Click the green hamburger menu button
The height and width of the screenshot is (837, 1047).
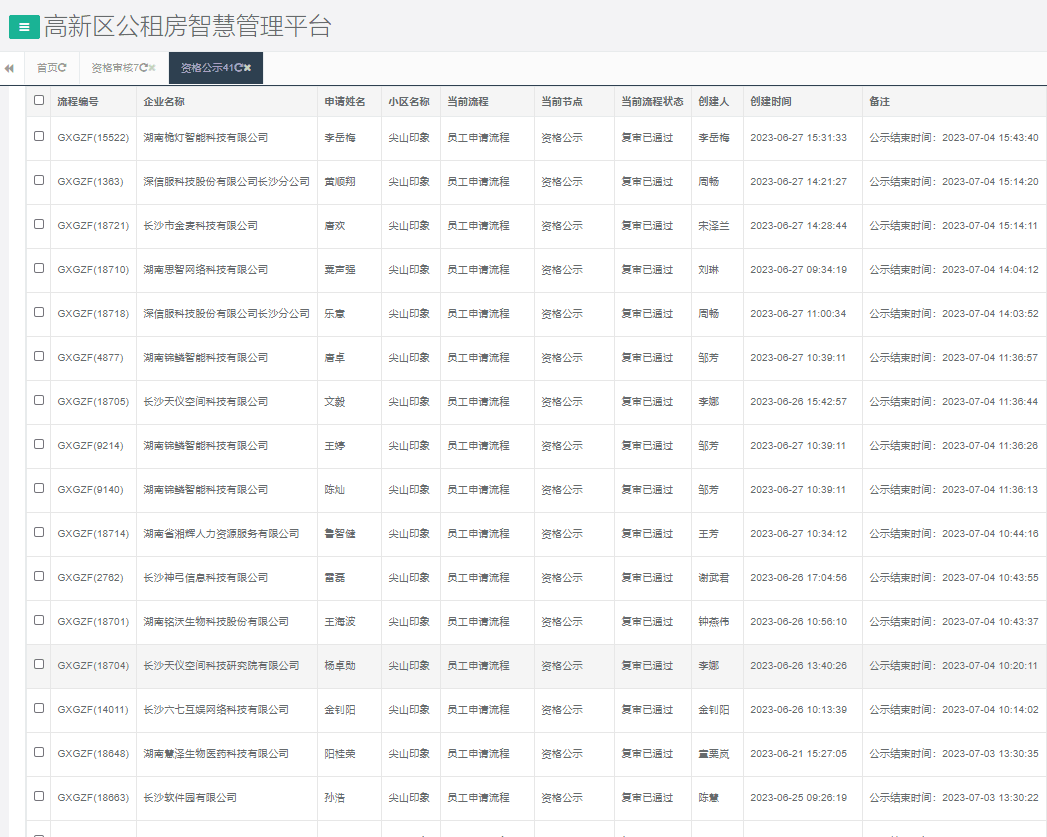pyautogui.click(x=24, y=27)
